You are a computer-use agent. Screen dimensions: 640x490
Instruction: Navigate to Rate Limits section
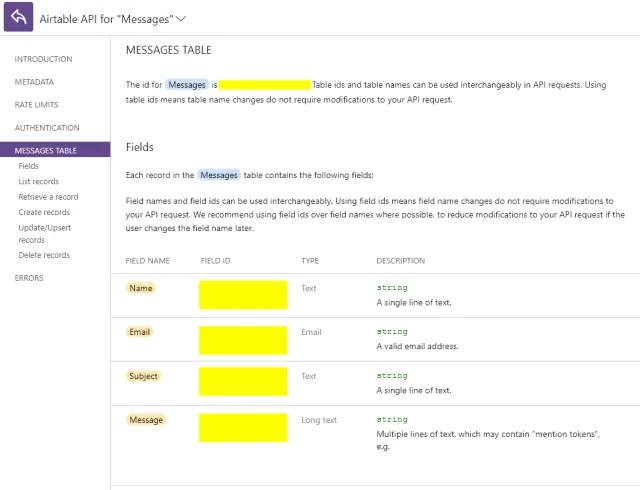click(x=36, y=105)
